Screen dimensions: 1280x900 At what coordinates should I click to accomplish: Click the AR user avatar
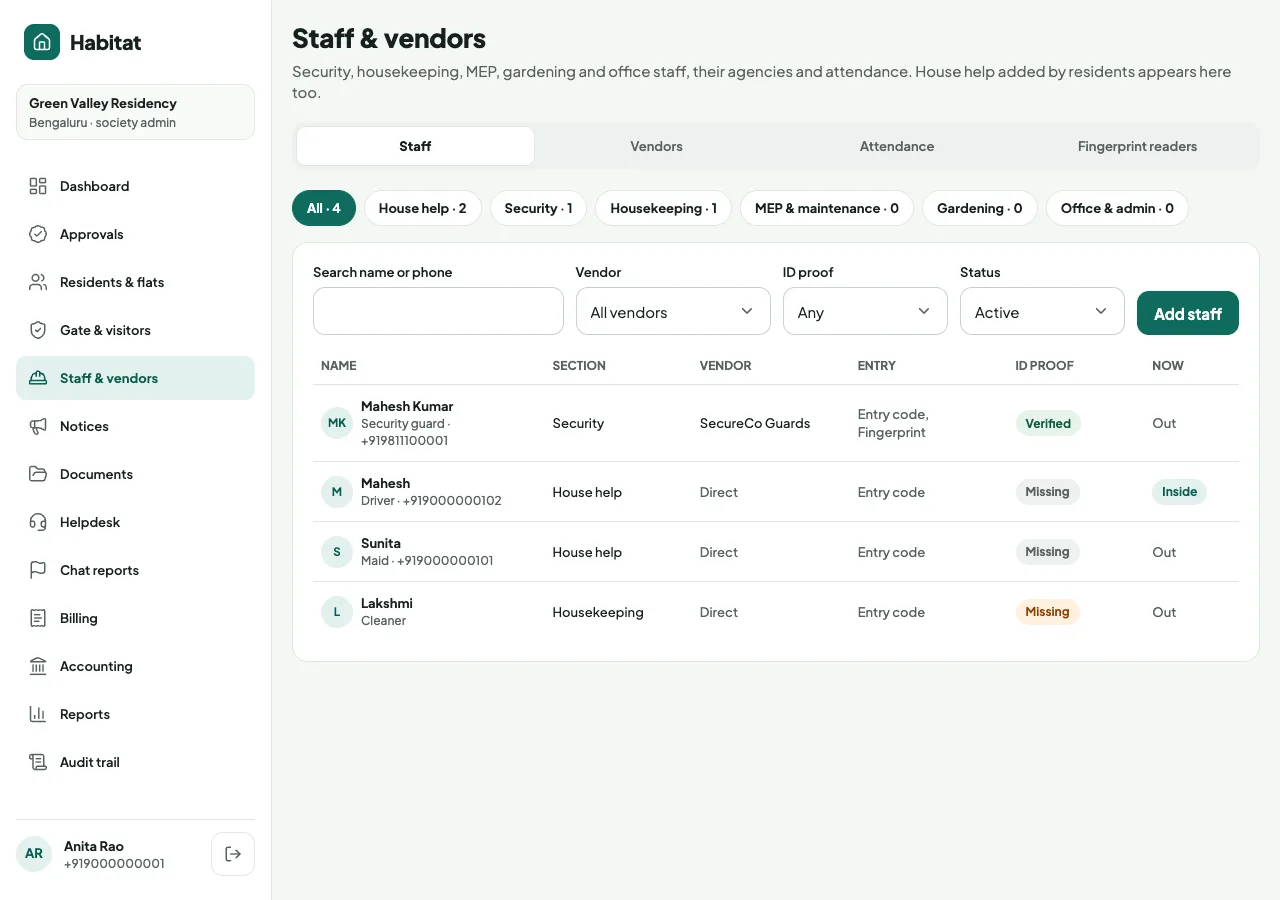pos(34,854)
